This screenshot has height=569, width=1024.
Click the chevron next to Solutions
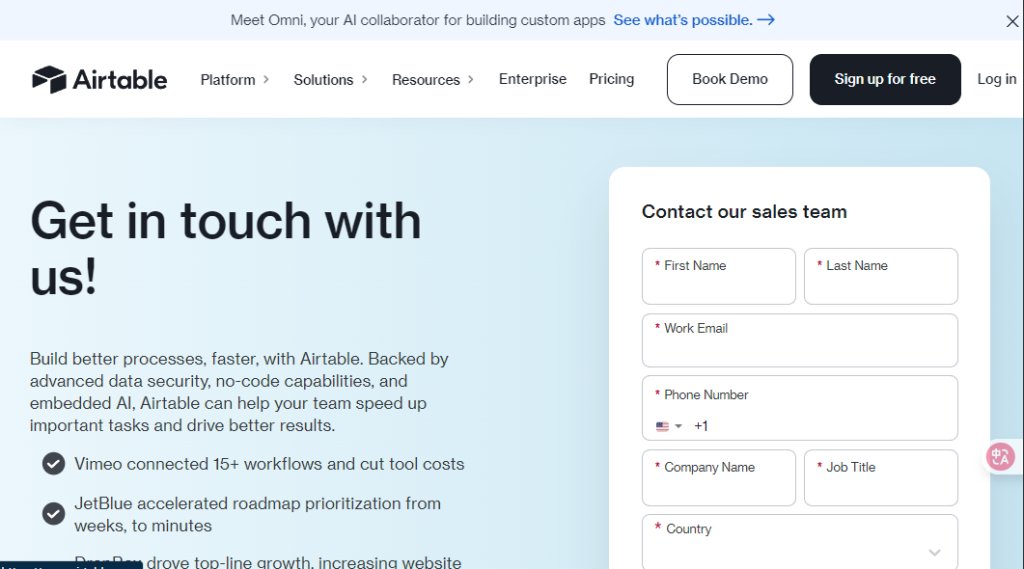[364, 80]
